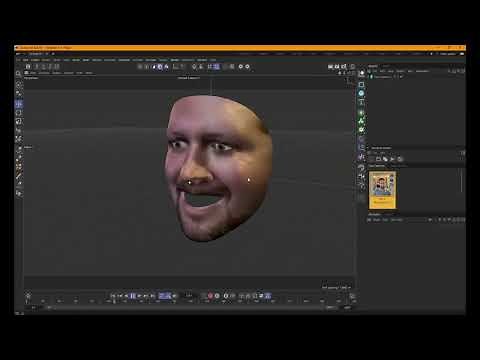Click the highlighted play/pause button in timeline

[133, 296]
